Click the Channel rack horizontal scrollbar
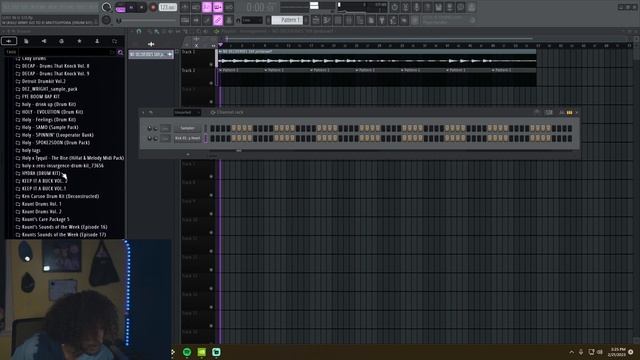This screenshot has height=360, width=640. pyautogui.click(x=239, y=151)
